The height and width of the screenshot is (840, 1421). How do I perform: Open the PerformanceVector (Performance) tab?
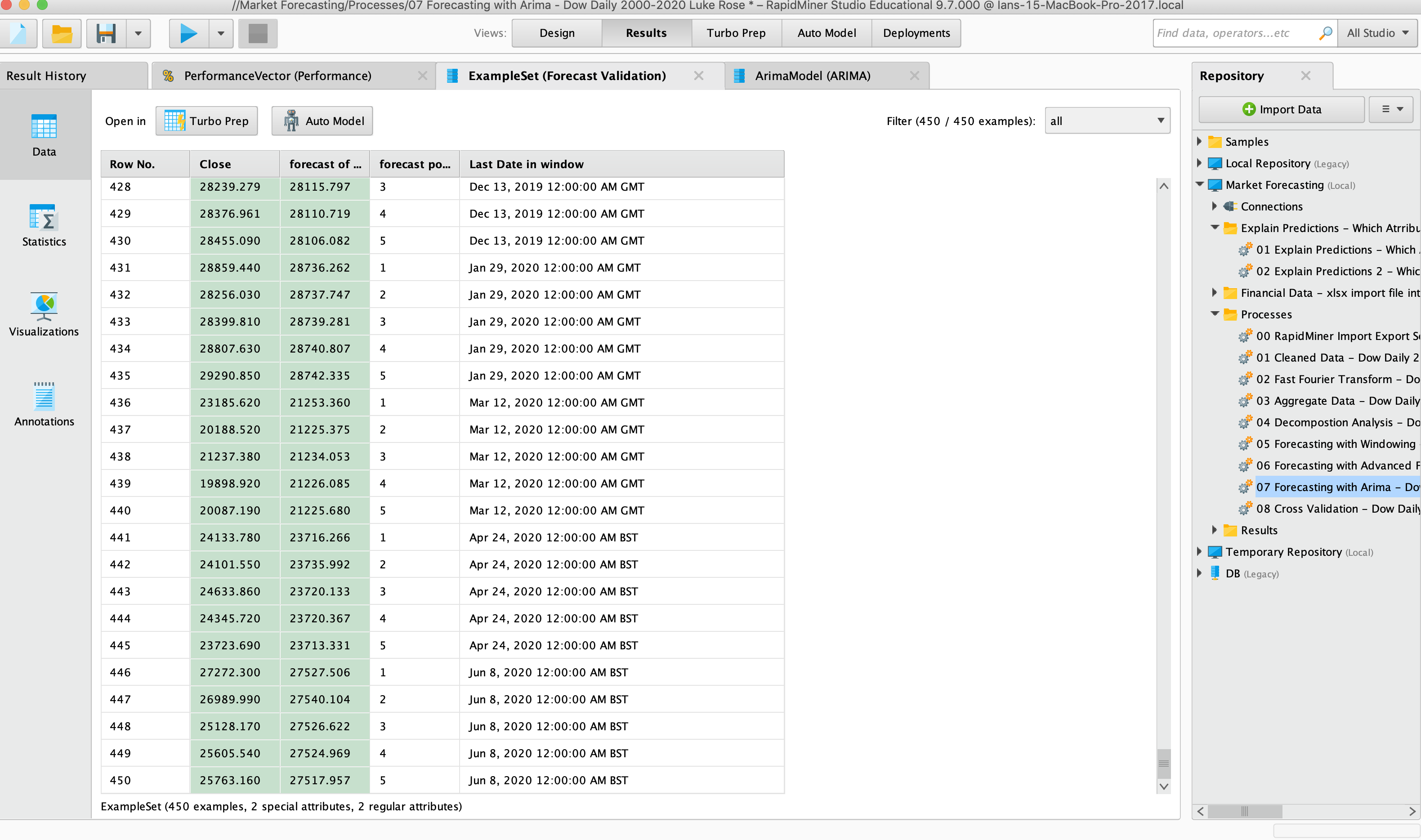pos(293,76)
